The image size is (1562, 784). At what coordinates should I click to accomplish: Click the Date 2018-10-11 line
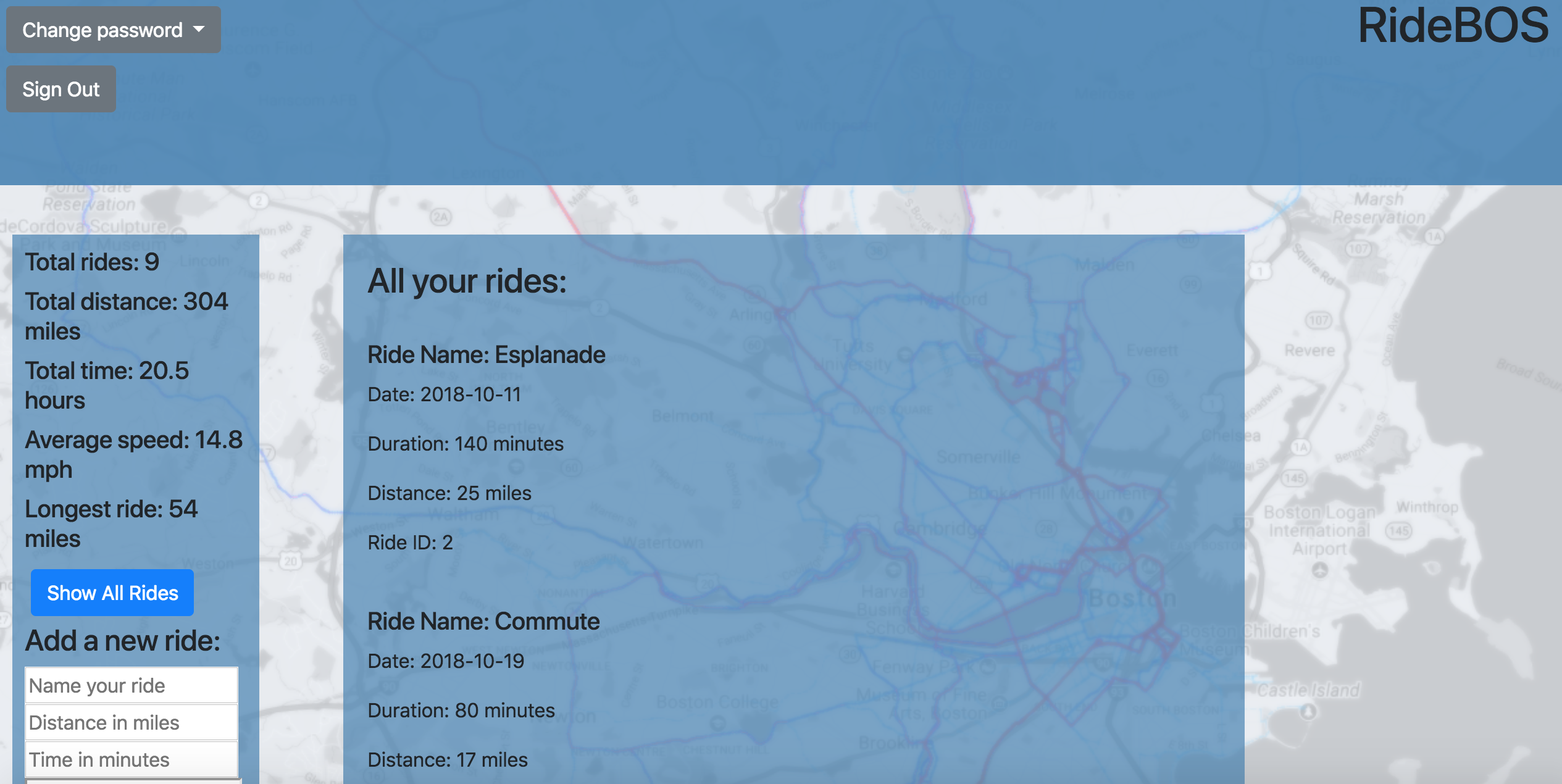(444, 394)
